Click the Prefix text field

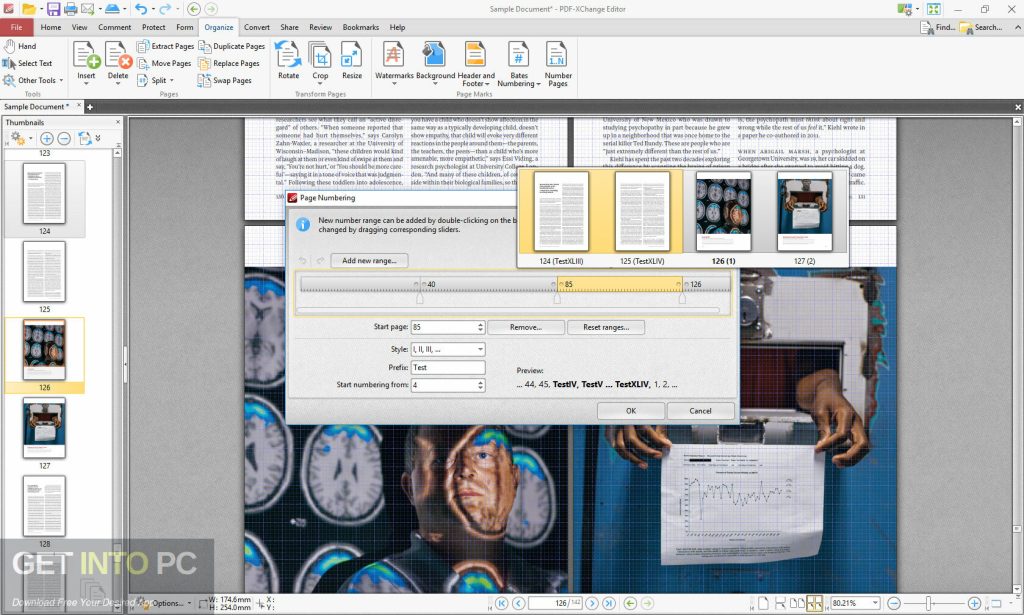point(447,368)
